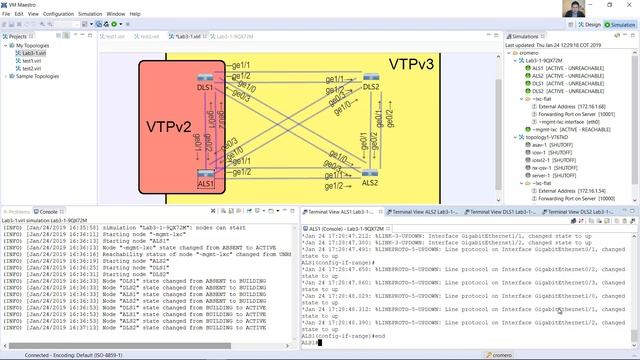Open dropdown arrow next to launch simulation

click(120, 24)
